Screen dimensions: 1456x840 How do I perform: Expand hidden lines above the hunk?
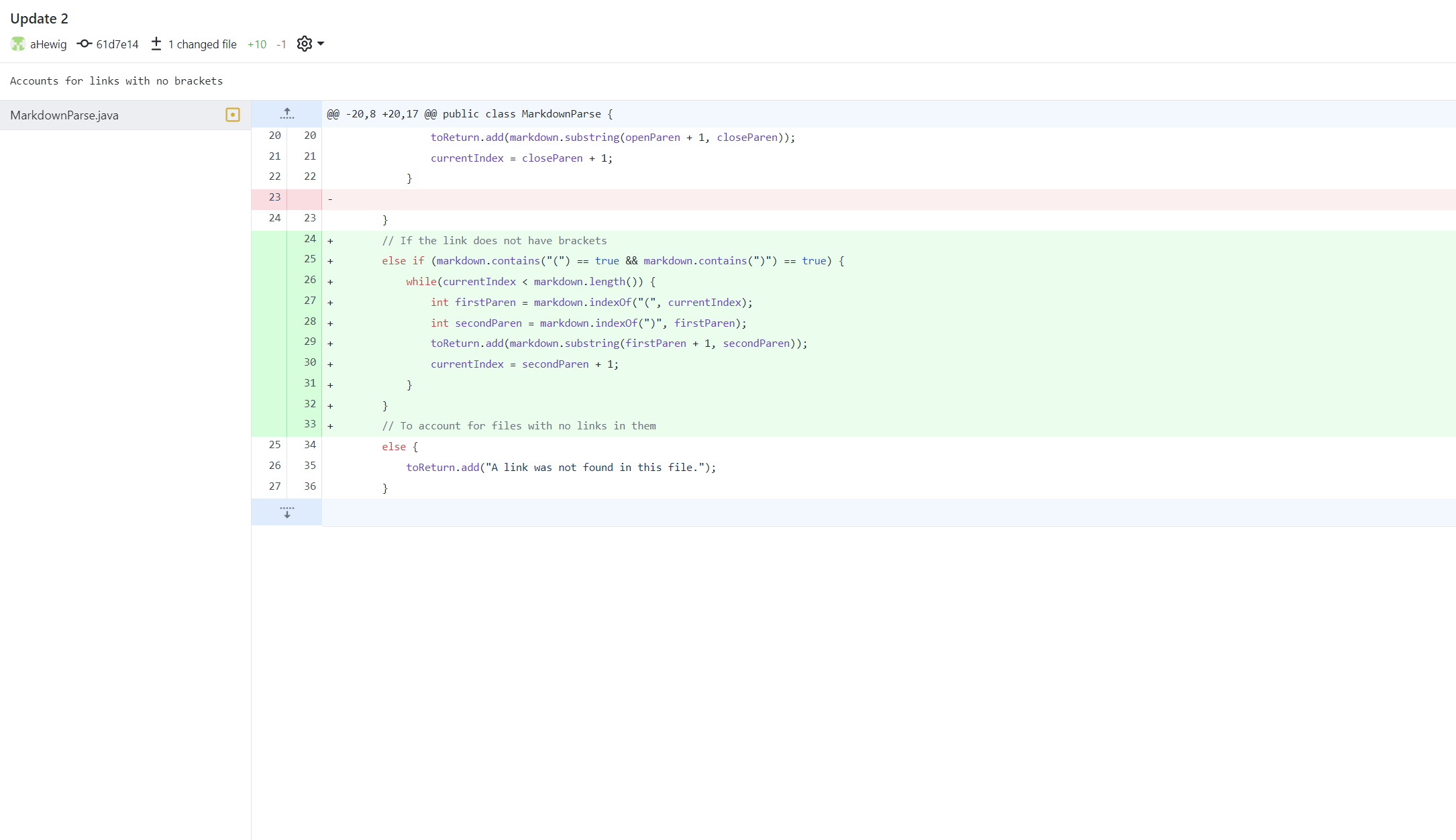coord(287,114)
